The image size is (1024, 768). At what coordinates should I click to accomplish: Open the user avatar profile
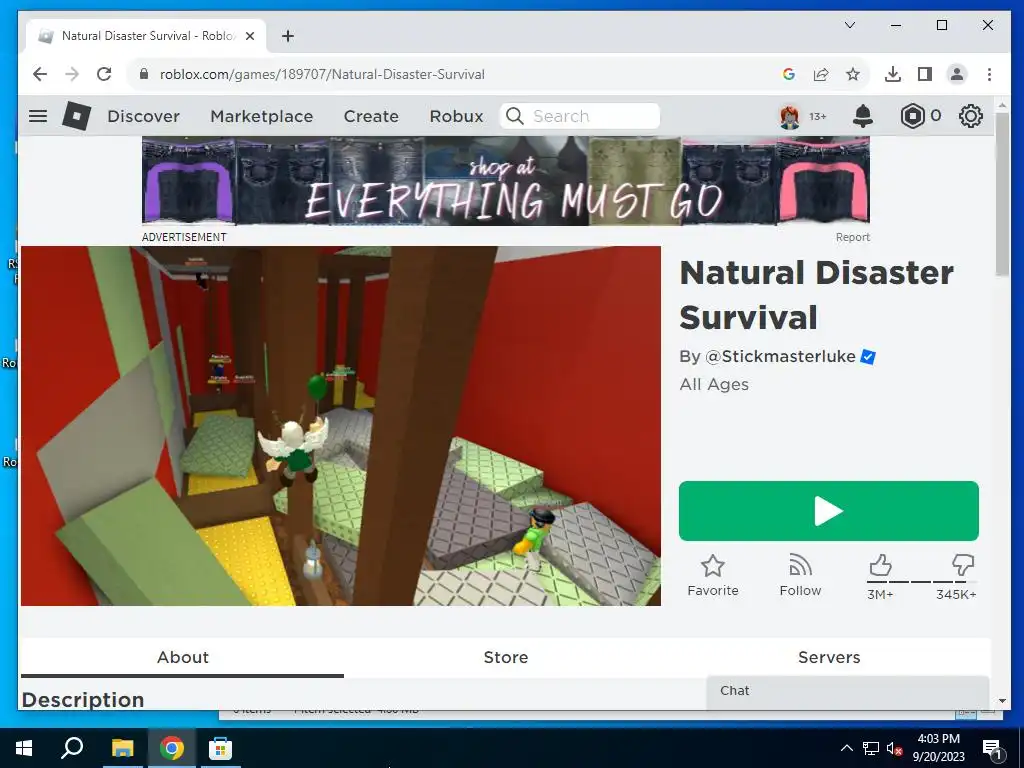[x=790, y=116]
